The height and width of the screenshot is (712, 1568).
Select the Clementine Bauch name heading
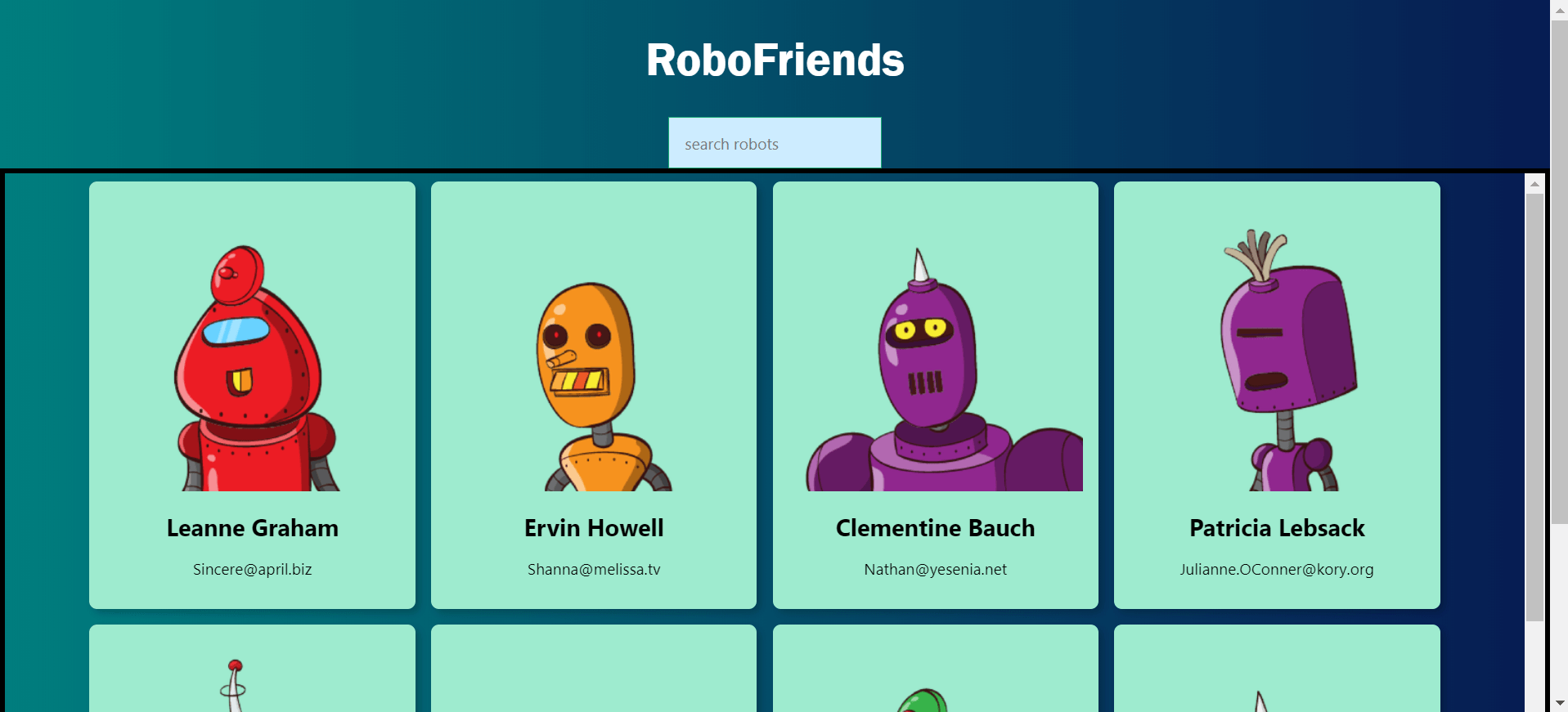coord(935,528)
